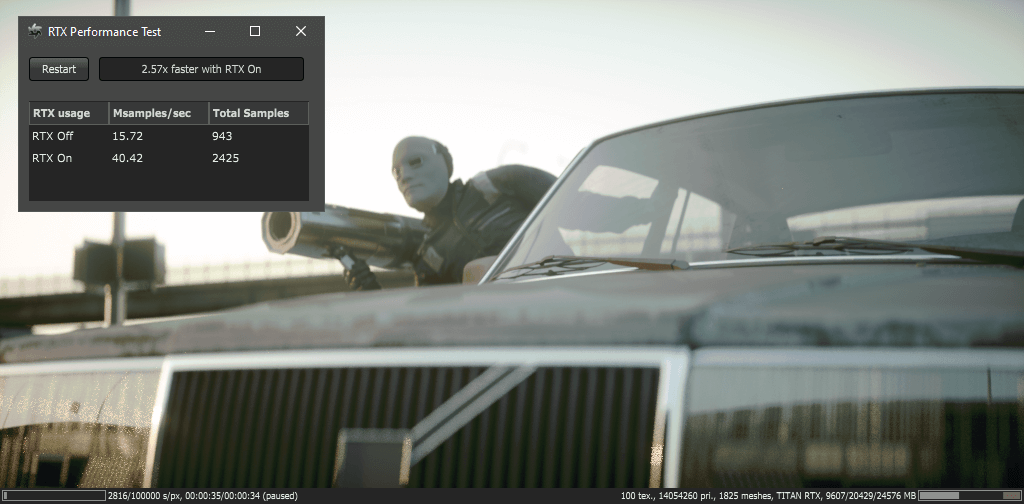Viewport: 1024px width, 504px height.
Task: Click the '2.57x faster with RTX On' result bar
Action: (201, 69)
